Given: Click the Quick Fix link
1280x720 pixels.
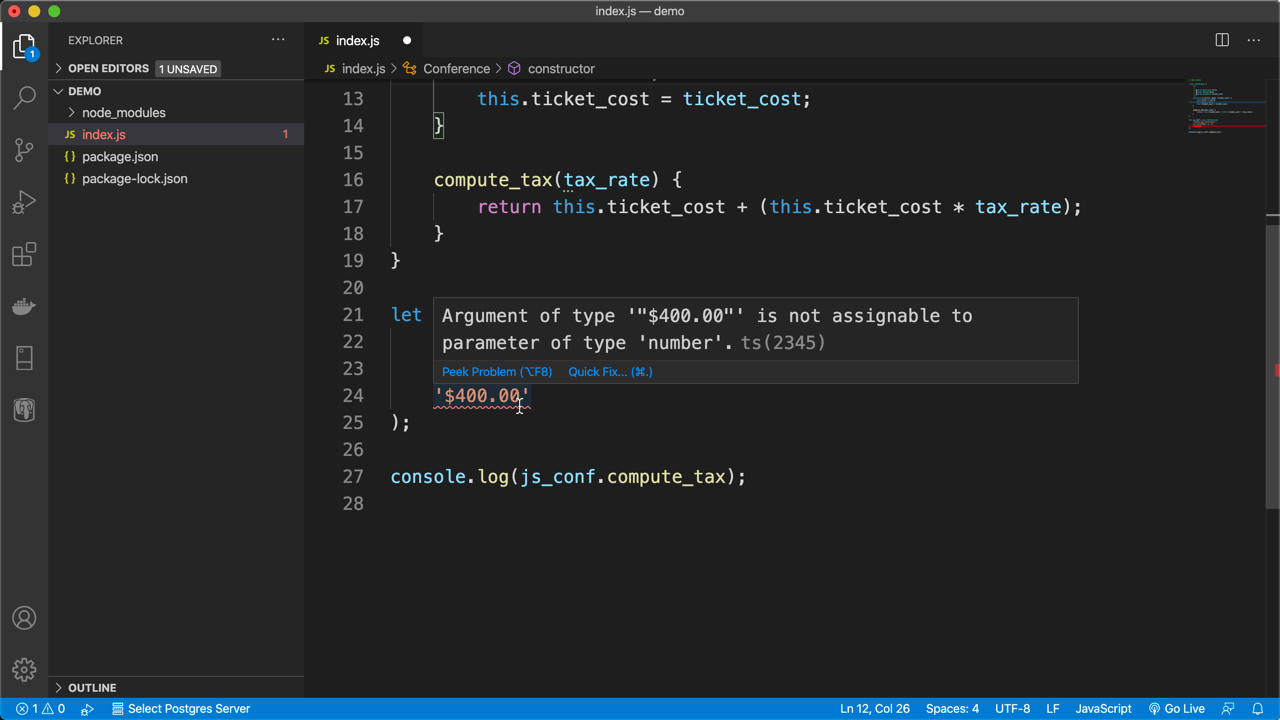Looking at the screenshot, I should (x=610, y=372).
